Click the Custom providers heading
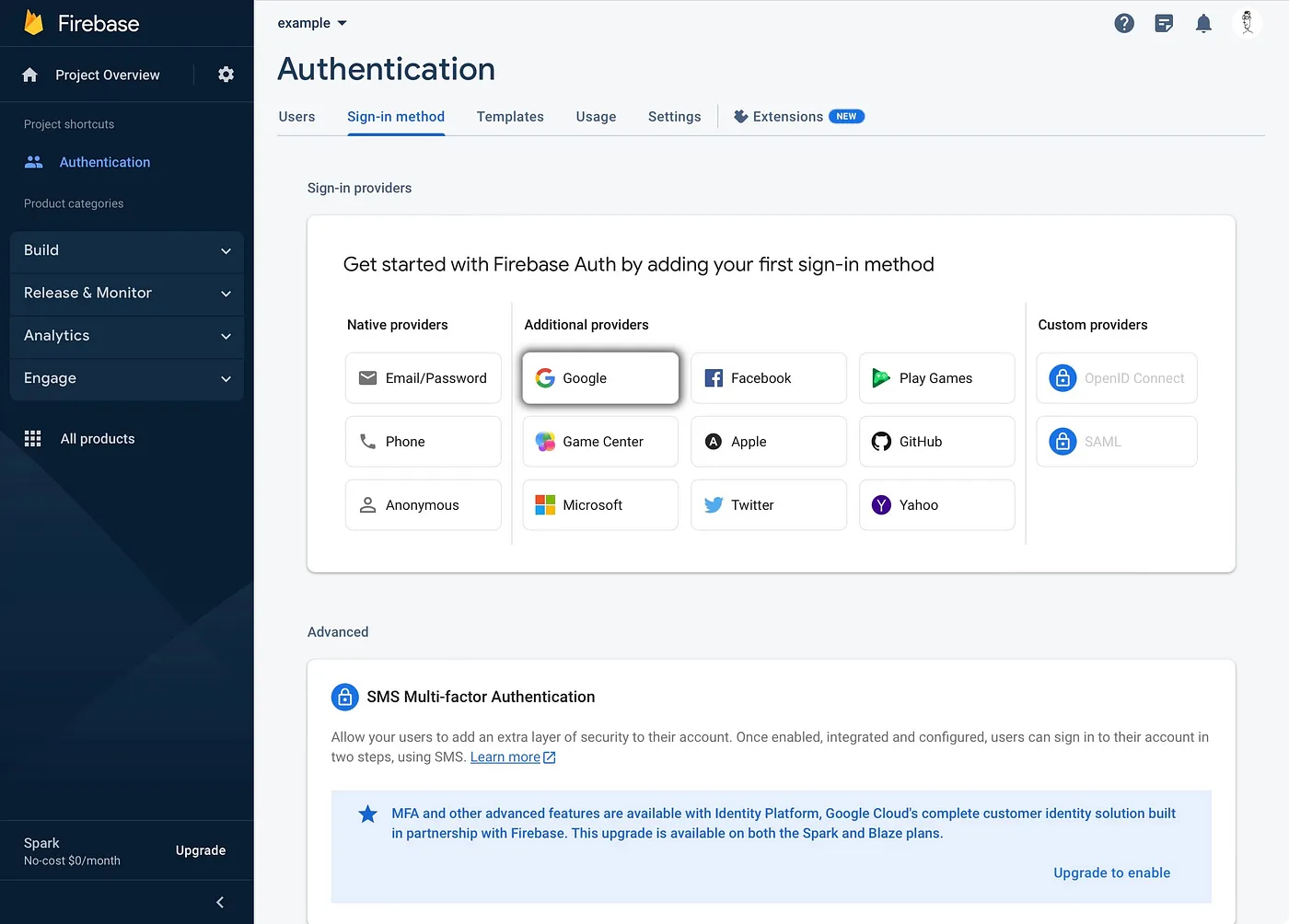1289x924 pixels. pos(1093,325)
